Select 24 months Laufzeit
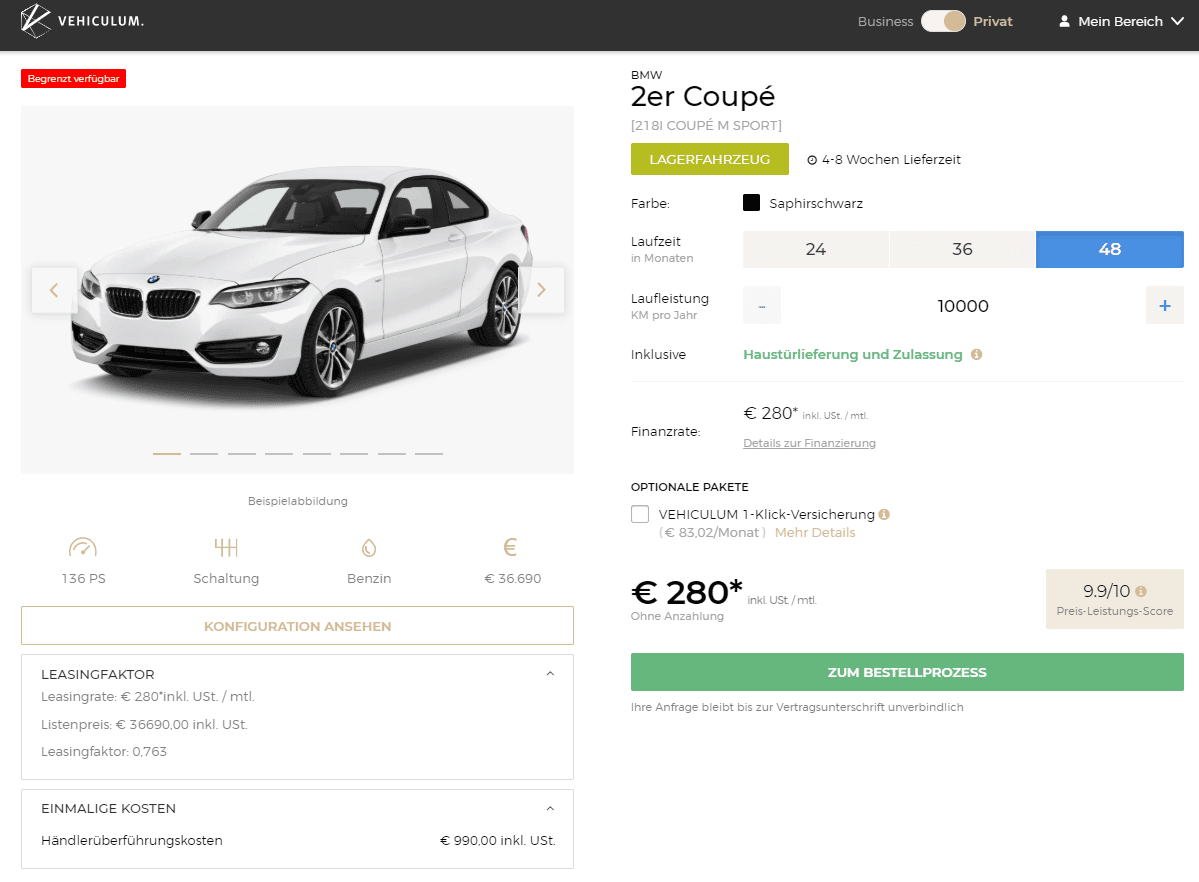The width and height of the screenshot is (1199, 882). 815,249
